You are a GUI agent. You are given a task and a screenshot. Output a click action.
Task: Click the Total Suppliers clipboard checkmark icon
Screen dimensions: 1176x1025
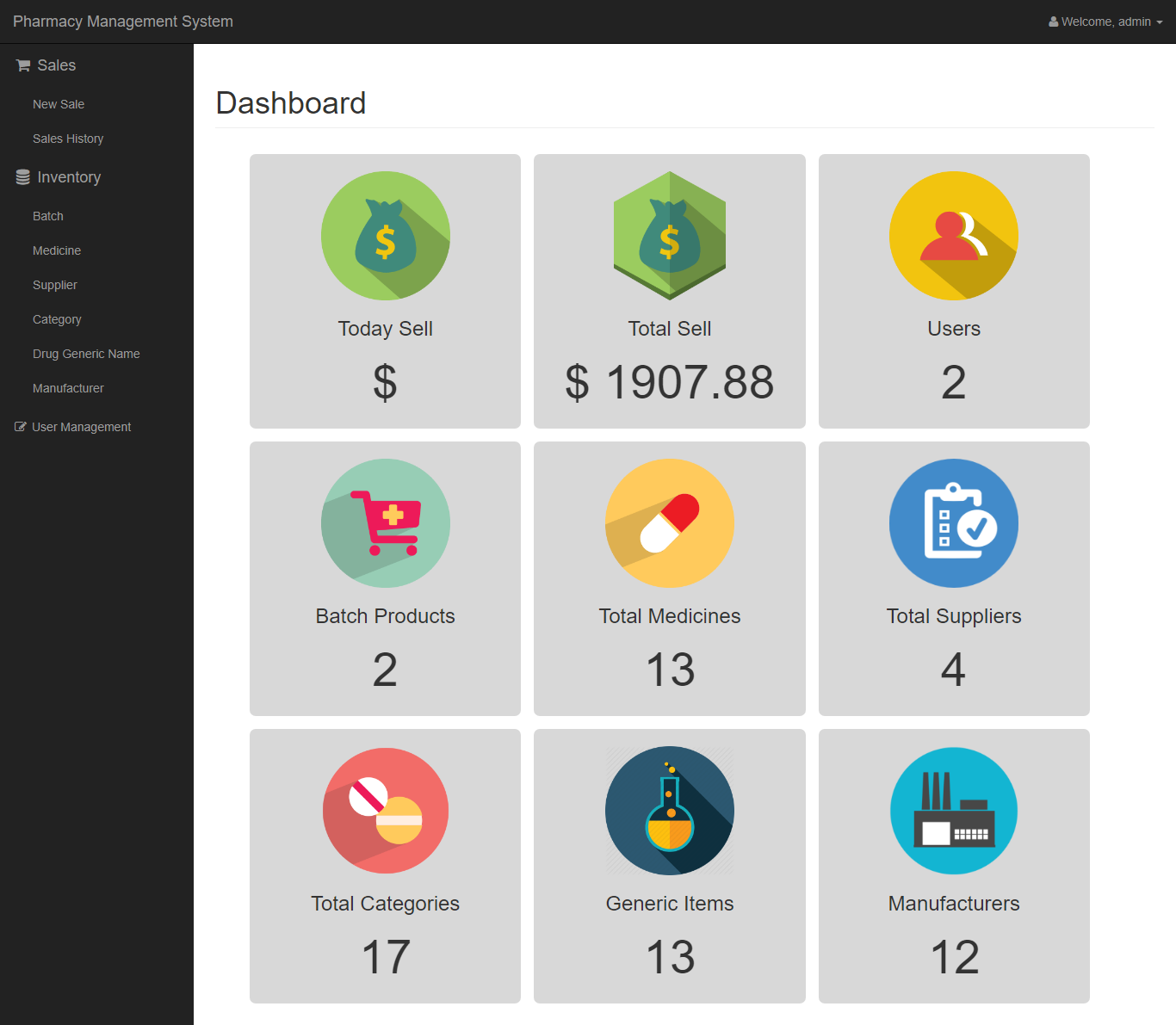click(953, 523)
